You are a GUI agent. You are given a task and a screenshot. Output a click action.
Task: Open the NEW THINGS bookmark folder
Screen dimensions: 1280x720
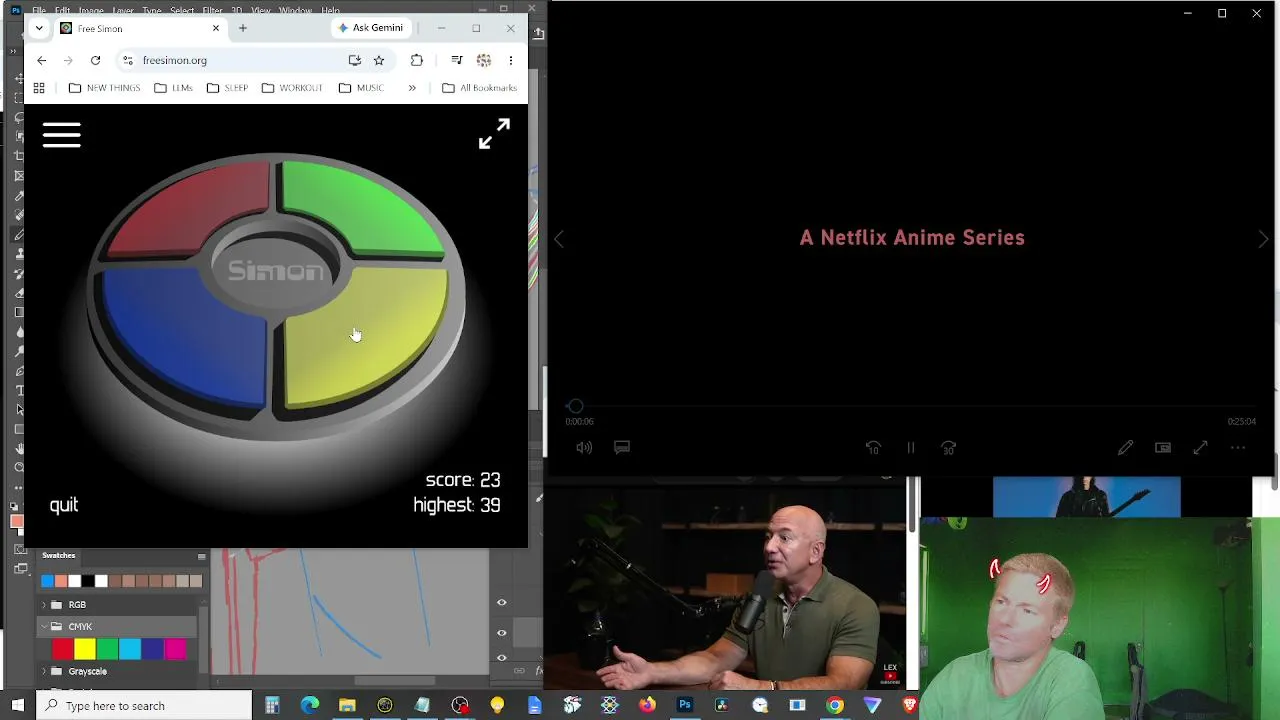[104, 88]
